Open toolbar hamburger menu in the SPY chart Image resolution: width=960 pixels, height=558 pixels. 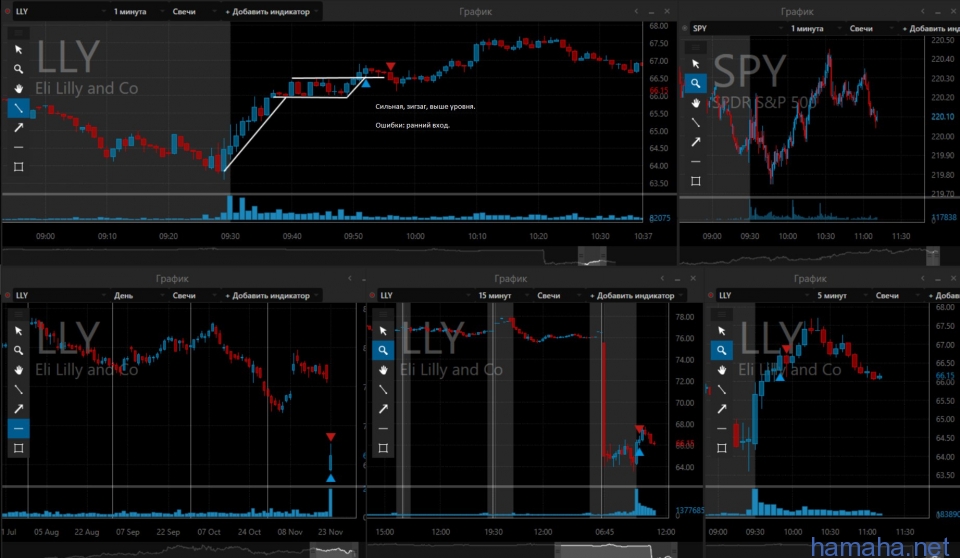point(696,47)
